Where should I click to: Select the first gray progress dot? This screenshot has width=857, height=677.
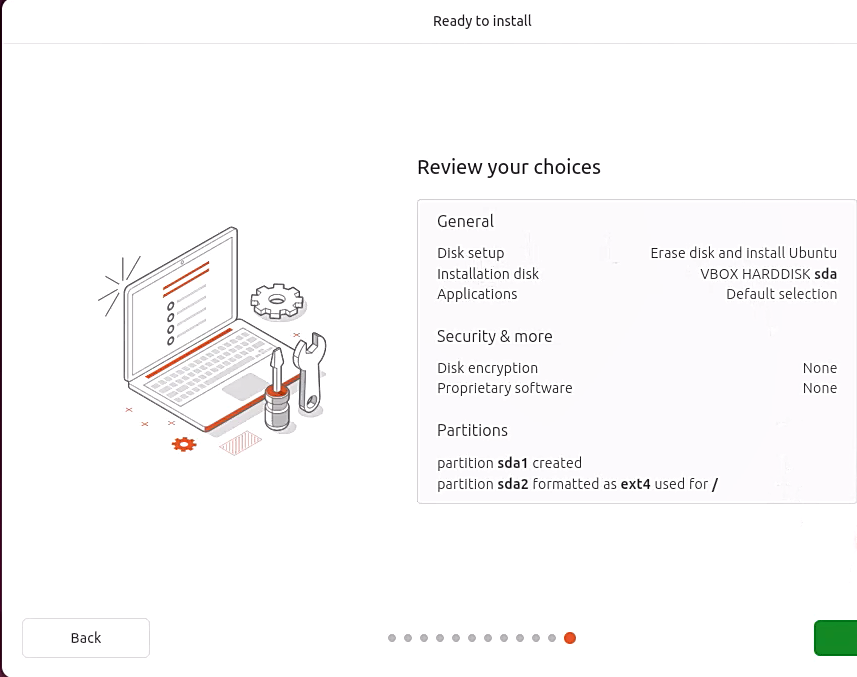[392, 638]
